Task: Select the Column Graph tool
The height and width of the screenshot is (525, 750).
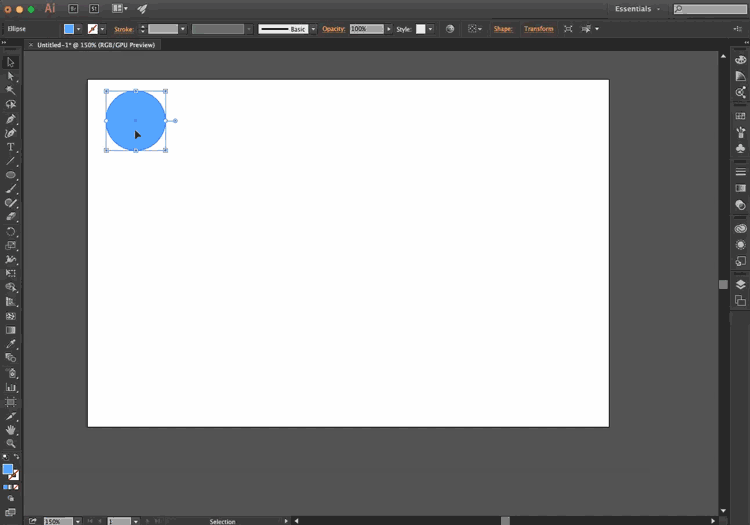Action: (x=11, y=387)
